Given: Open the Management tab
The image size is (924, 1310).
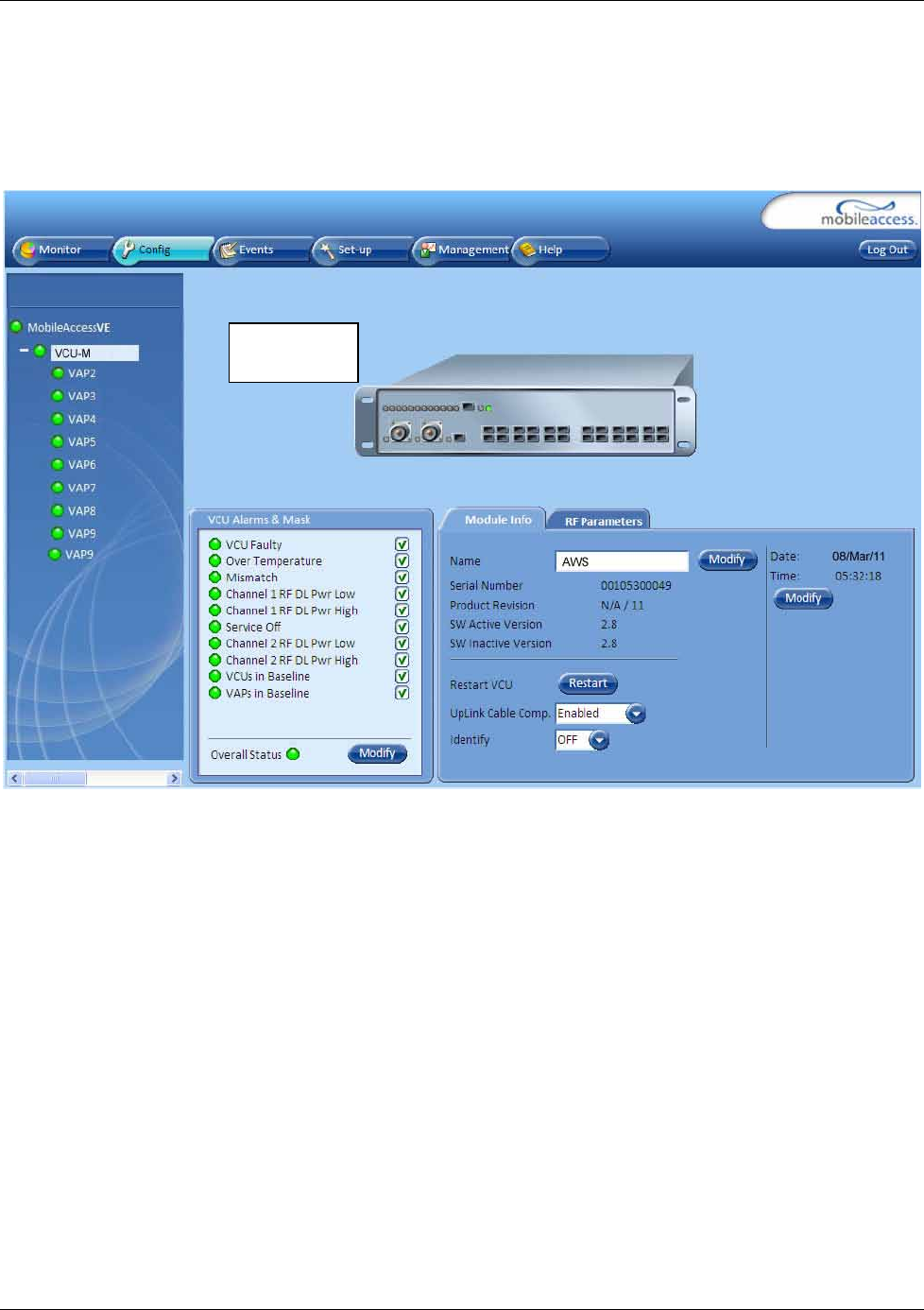Looking at the screenshot, I should pos(463,250).
